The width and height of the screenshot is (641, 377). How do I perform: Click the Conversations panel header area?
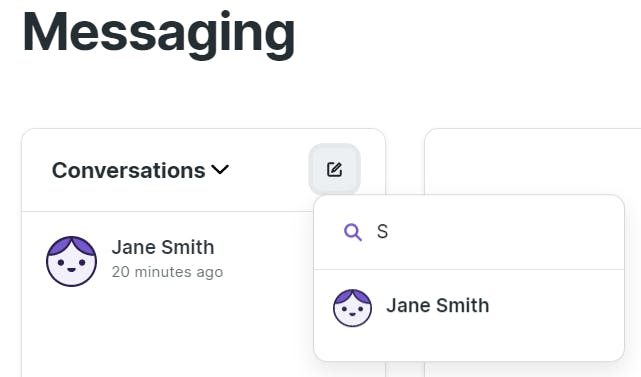204,170
